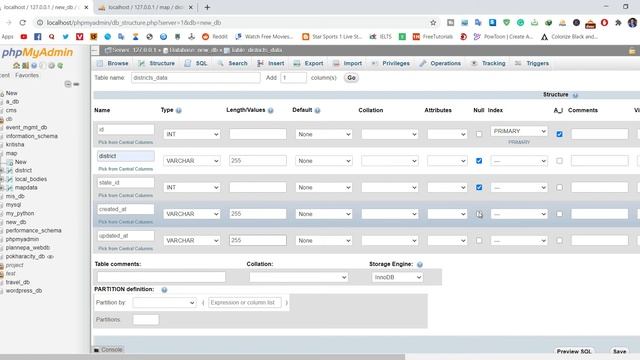640x360 pixels.
Task: Check Null for created_at column
Action: (x=479, y=214)
